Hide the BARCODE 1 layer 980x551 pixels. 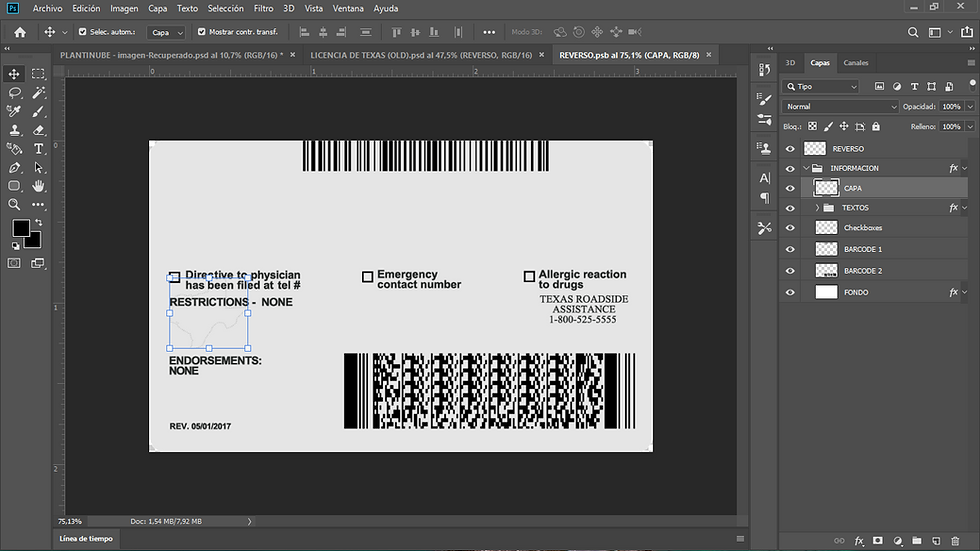(790, 249)
